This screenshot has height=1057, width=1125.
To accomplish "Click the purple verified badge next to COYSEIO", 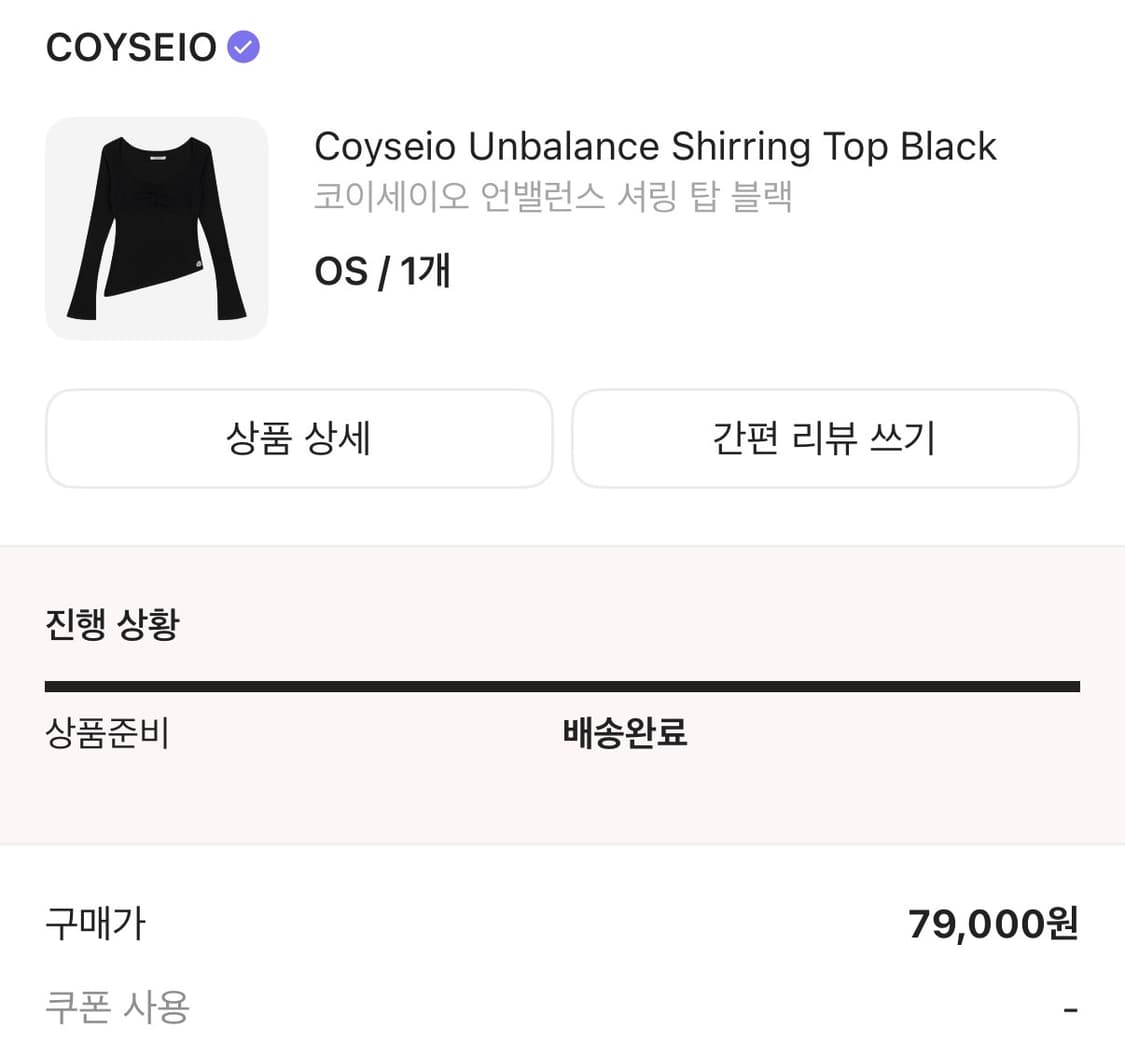I will coord(242,46).
